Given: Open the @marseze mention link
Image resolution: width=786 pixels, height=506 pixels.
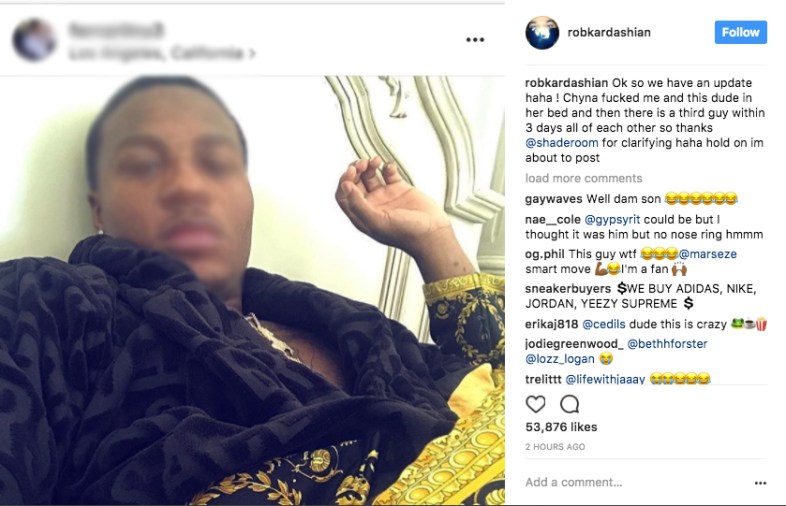Looking at the screenshot, I should [708, 254].
